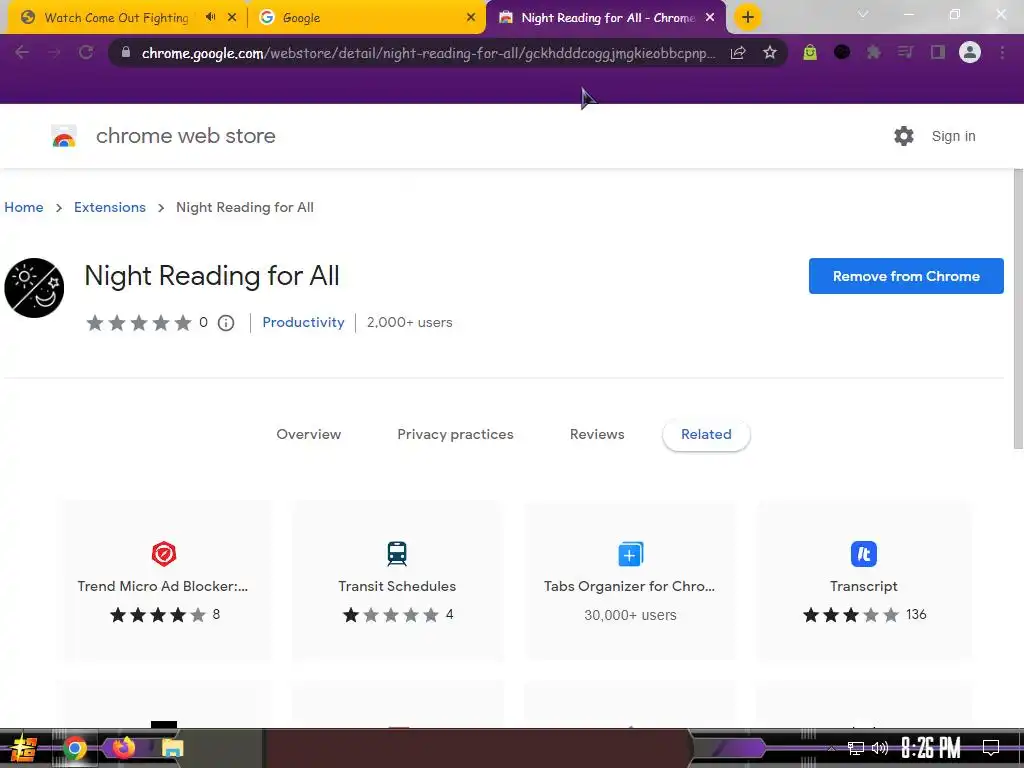1024x768 pixels.
Task: Toggle the browser side panel
Action: click(938, 52)
